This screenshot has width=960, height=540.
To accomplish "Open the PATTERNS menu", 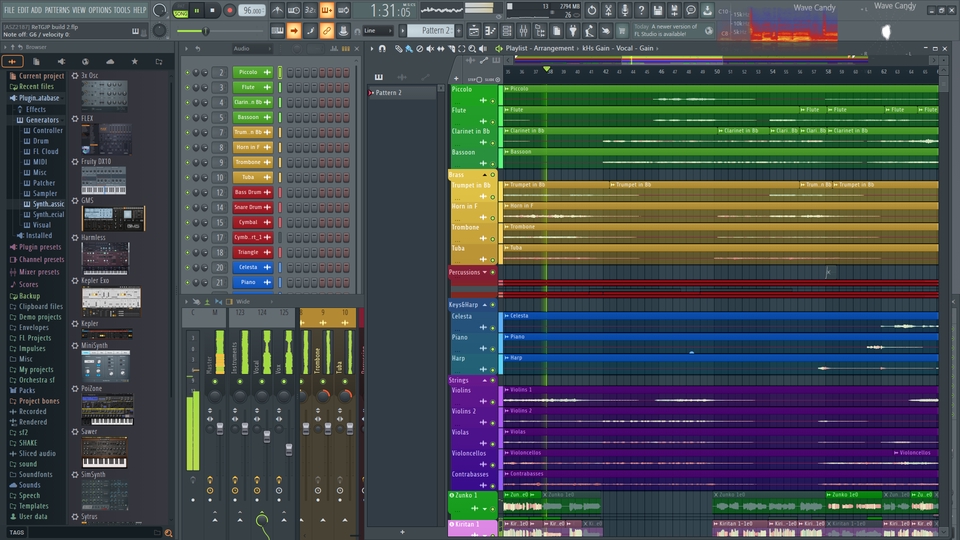I will click(x=57, y=10).
